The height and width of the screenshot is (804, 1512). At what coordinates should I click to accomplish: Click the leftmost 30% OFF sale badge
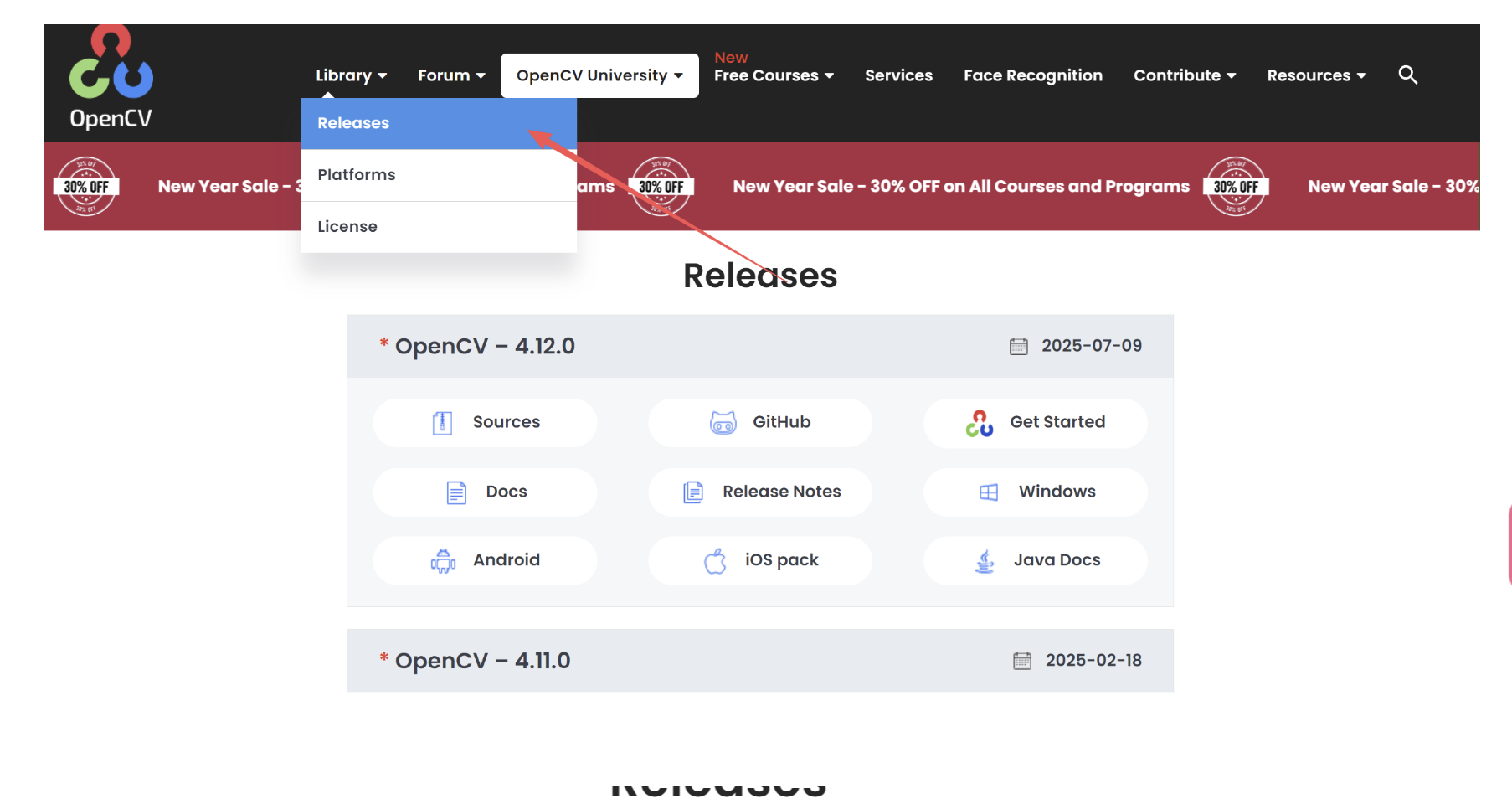point(86,187)
